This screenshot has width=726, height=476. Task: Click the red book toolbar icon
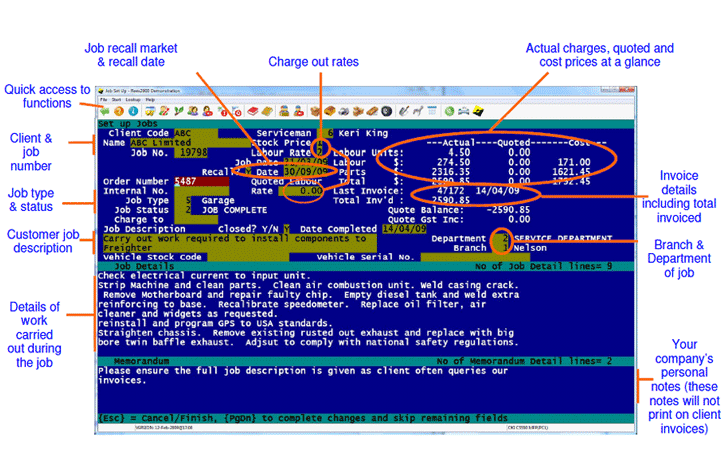pyautogui.click(x=253, y=110)
